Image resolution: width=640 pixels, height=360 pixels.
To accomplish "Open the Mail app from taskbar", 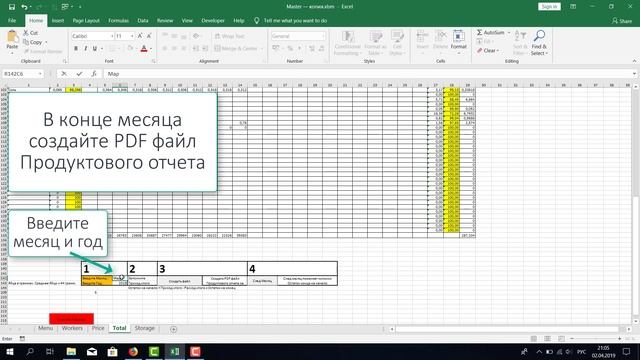I will click(x=92, y=351).
